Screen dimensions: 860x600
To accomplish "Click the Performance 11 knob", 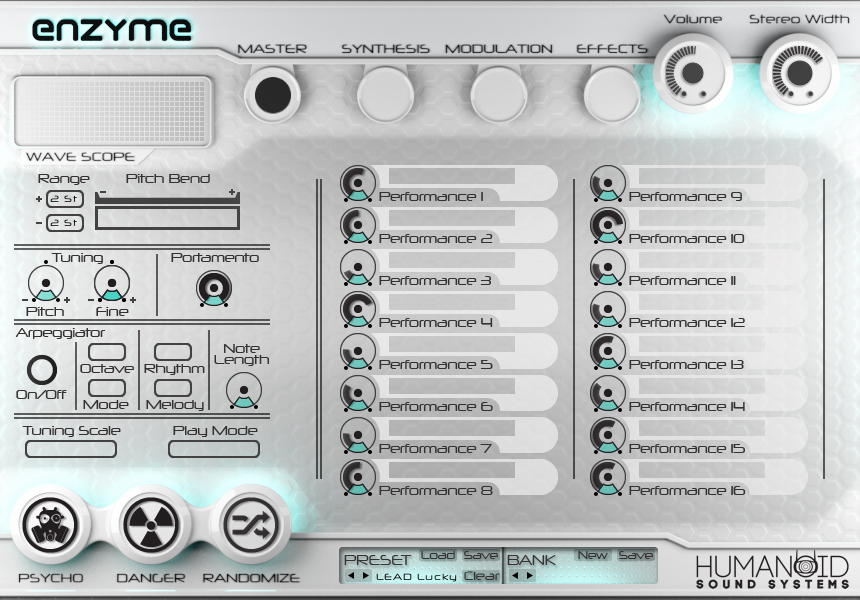I will click(x=608, y=268).
